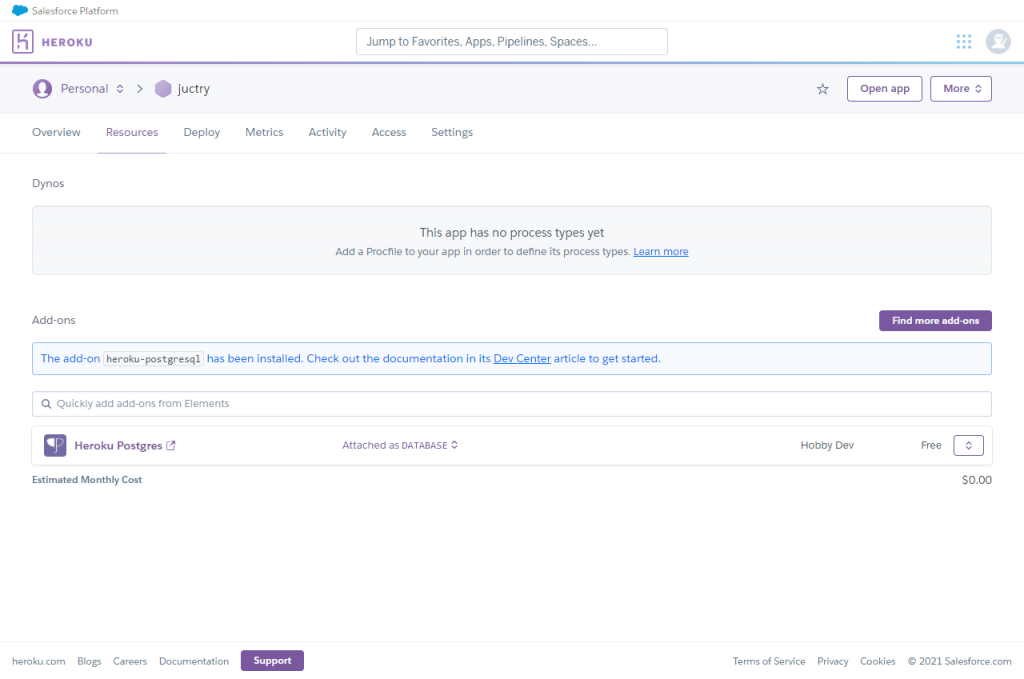Select the Resources tab

(x=132, y=133)
